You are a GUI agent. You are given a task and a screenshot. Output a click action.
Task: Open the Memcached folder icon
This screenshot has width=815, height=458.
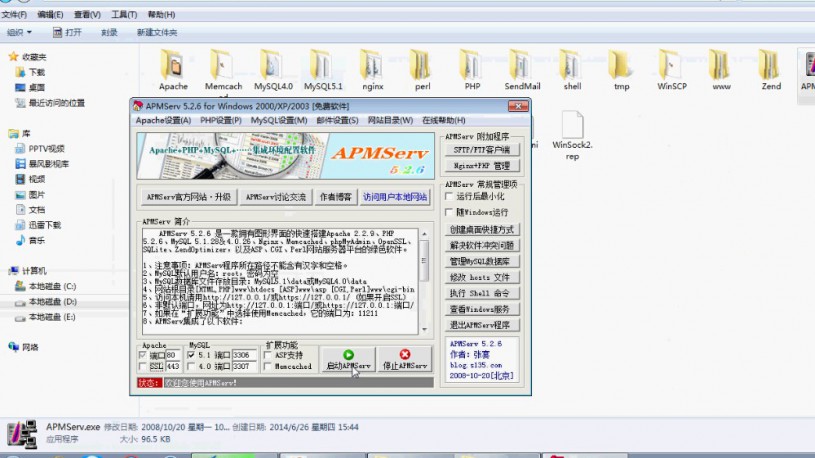222,64
